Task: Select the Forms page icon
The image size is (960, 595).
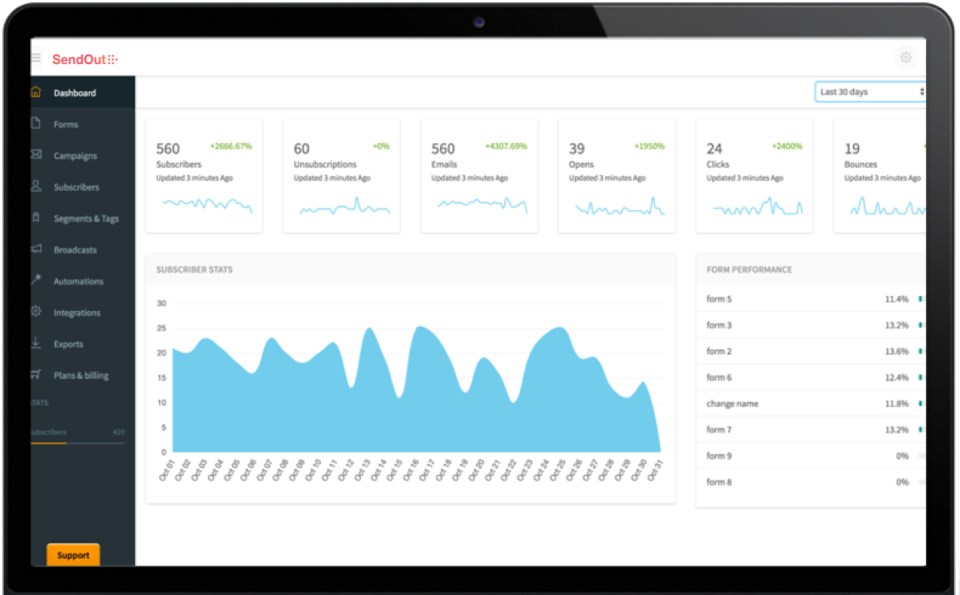Action: (38, 124)
